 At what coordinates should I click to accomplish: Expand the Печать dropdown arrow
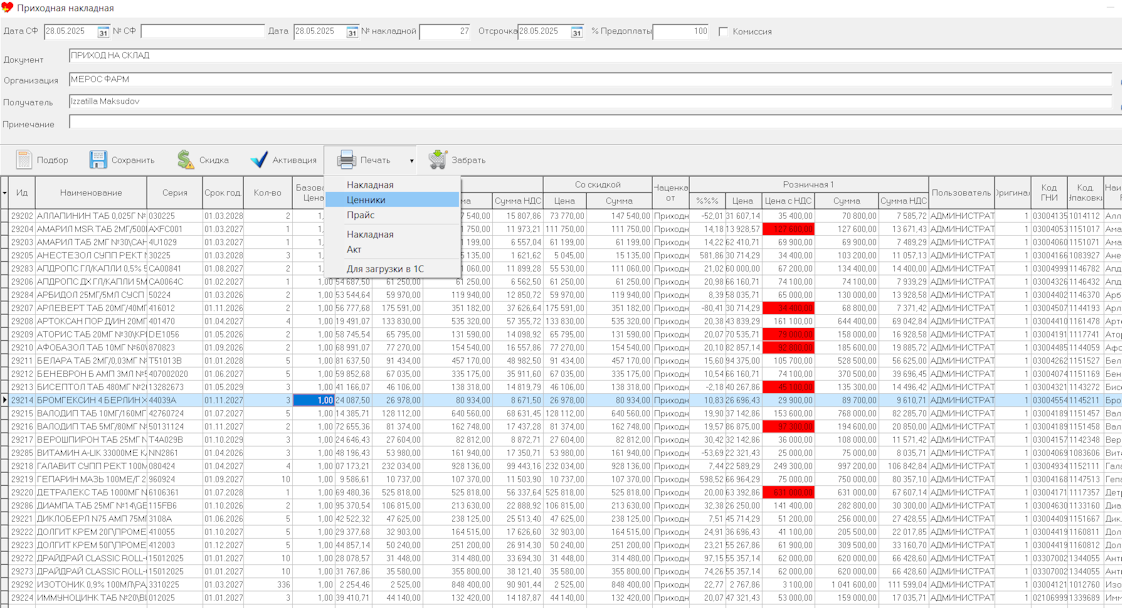[x=411, y=161]
